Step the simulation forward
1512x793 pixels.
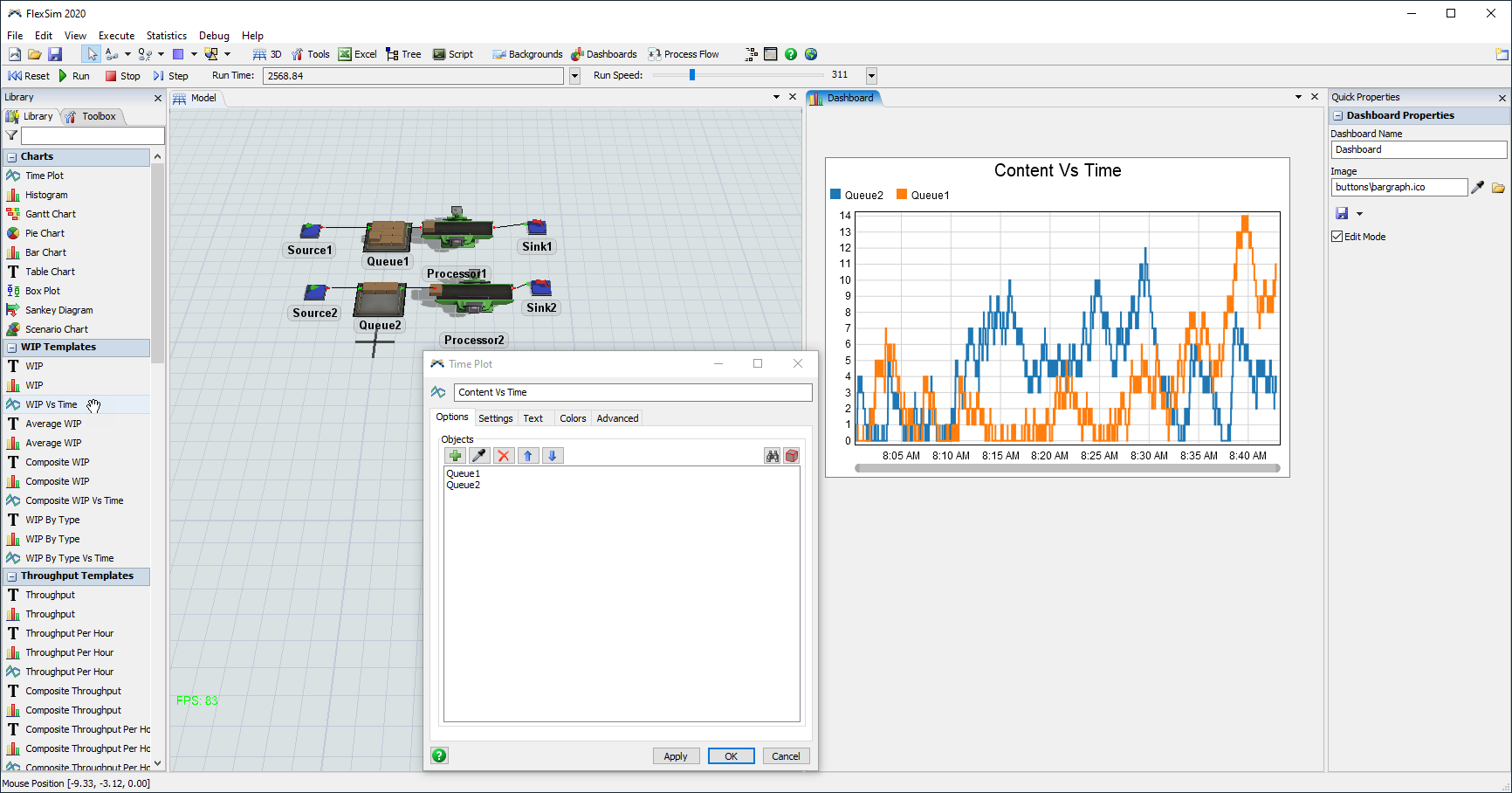coord(171,76)
